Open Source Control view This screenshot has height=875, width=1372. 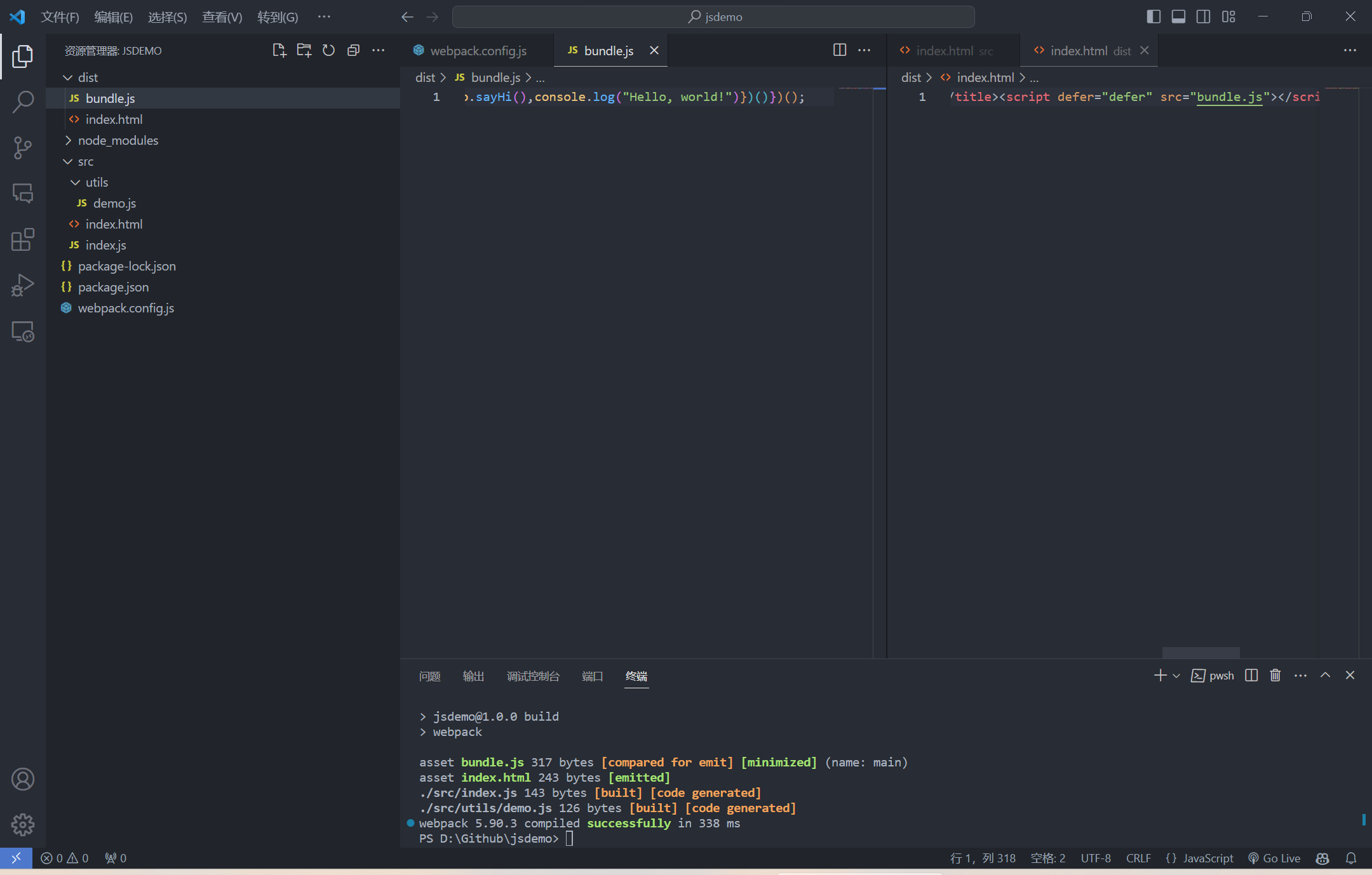coord(23,147)
